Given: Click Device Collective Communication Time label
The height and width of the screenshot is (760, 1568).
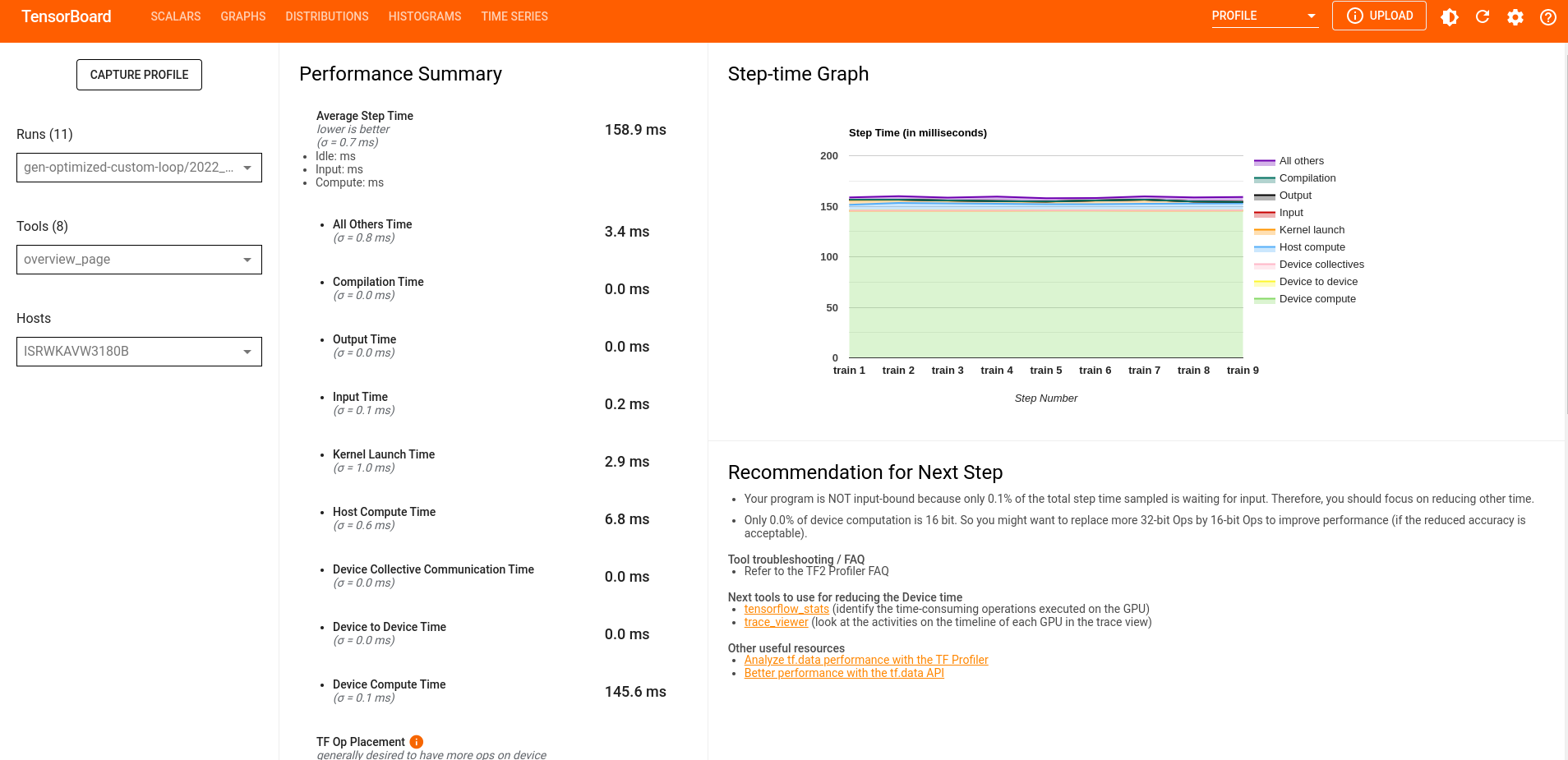Looking at the screenshot, I should pyautogui.click(x=433, y=569).
